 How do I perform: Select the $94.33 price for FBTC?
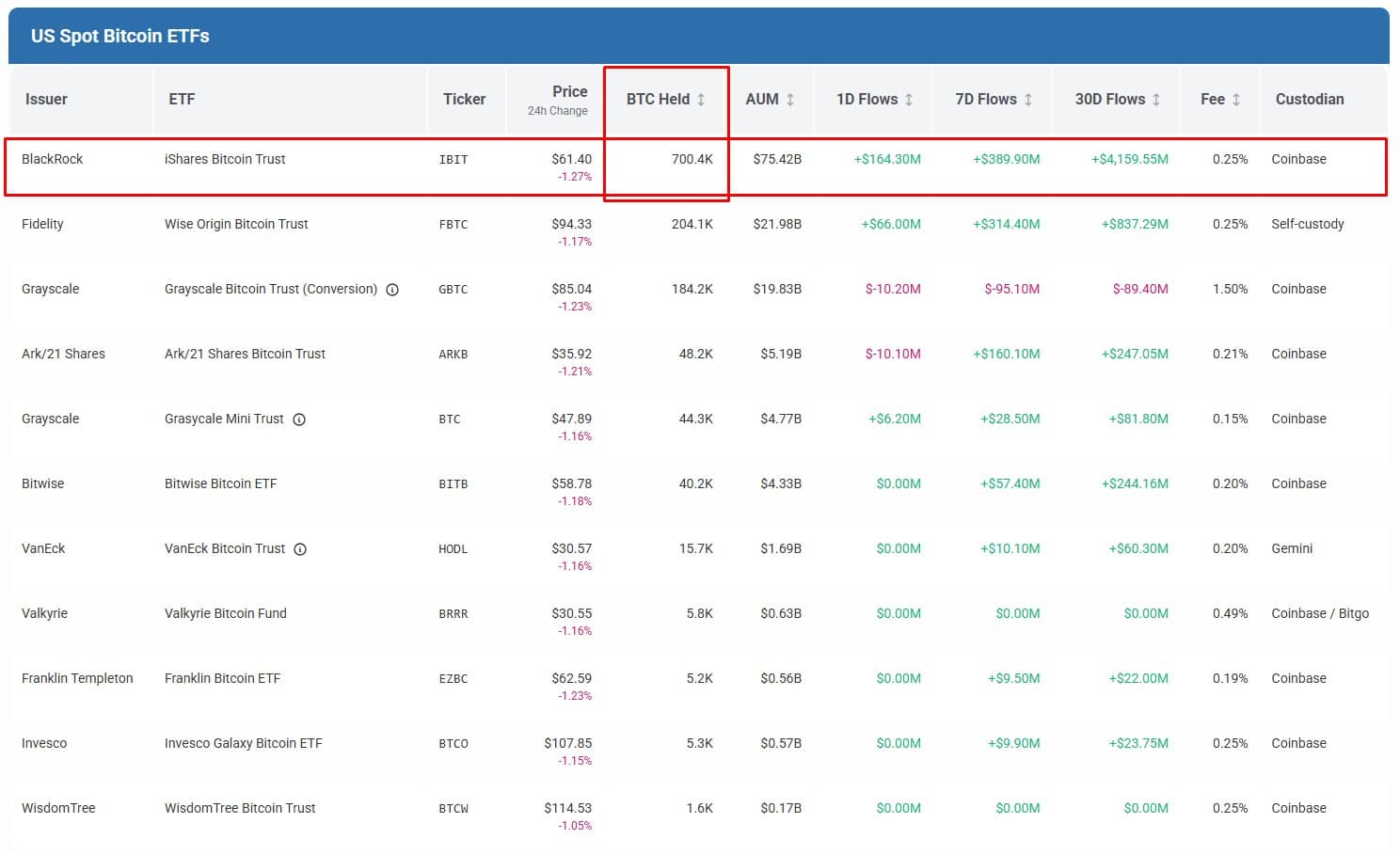pos(571,224)
